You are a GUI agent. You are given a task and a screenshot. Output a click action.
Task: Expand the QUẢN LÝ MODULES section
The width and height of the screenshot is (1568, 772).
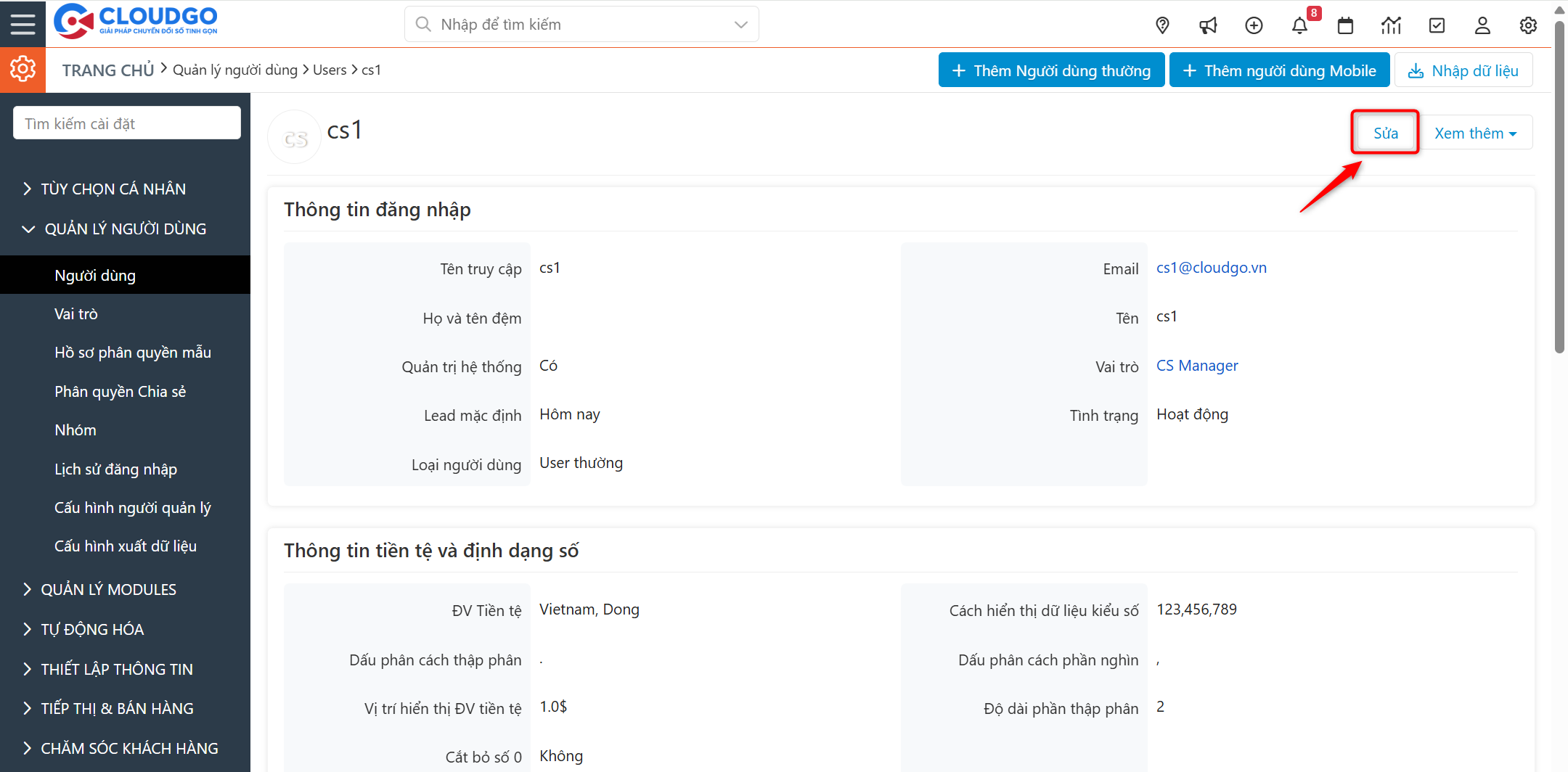coord(108,588)
